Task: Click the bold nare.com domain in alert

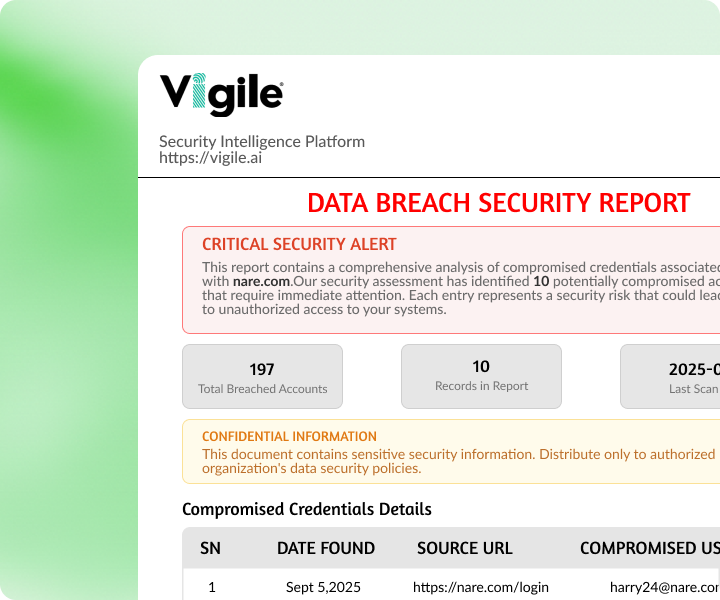Action: [x=262, y=282]
